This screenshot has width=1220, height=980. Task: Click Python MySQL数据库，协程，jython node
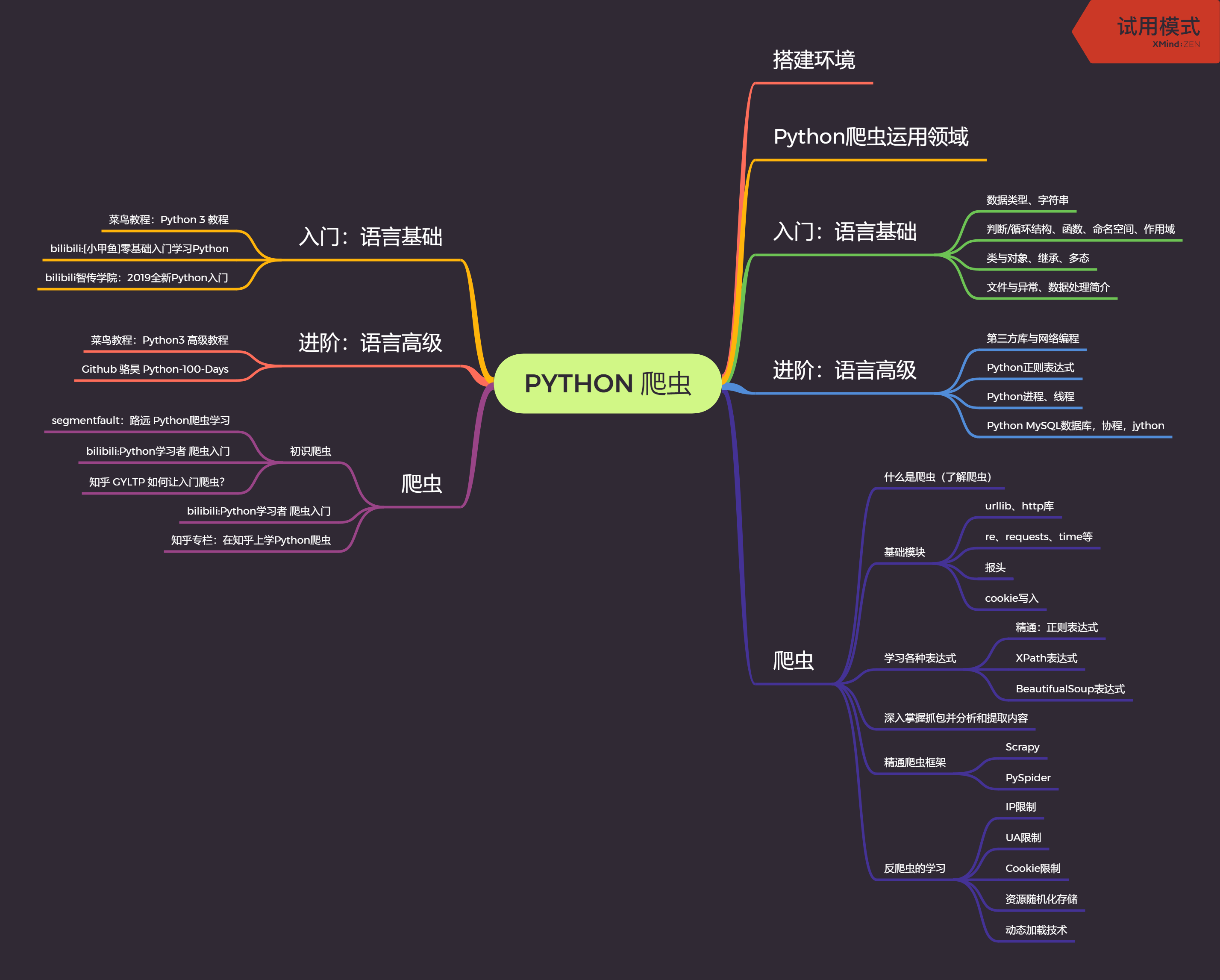click(x=1075, y=426)
